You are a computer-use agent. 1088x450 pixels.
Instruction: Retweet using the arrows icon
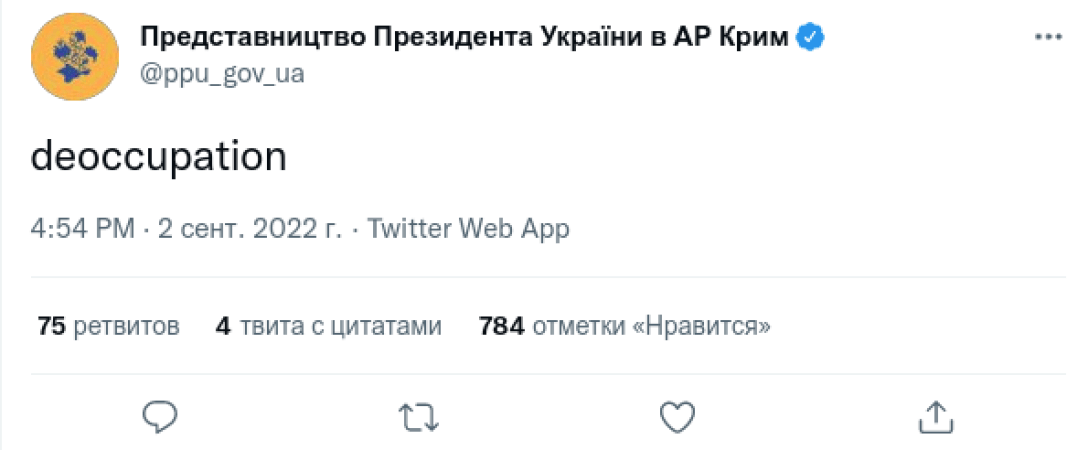click(x=418, y=416)
